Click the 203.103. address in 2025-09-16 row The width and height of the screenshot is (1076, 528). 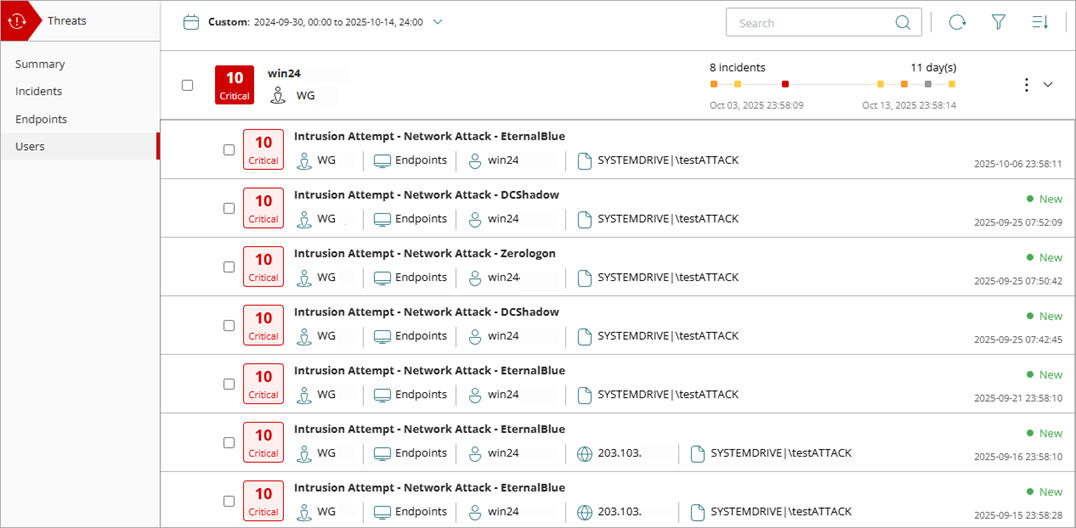point(620,453)
